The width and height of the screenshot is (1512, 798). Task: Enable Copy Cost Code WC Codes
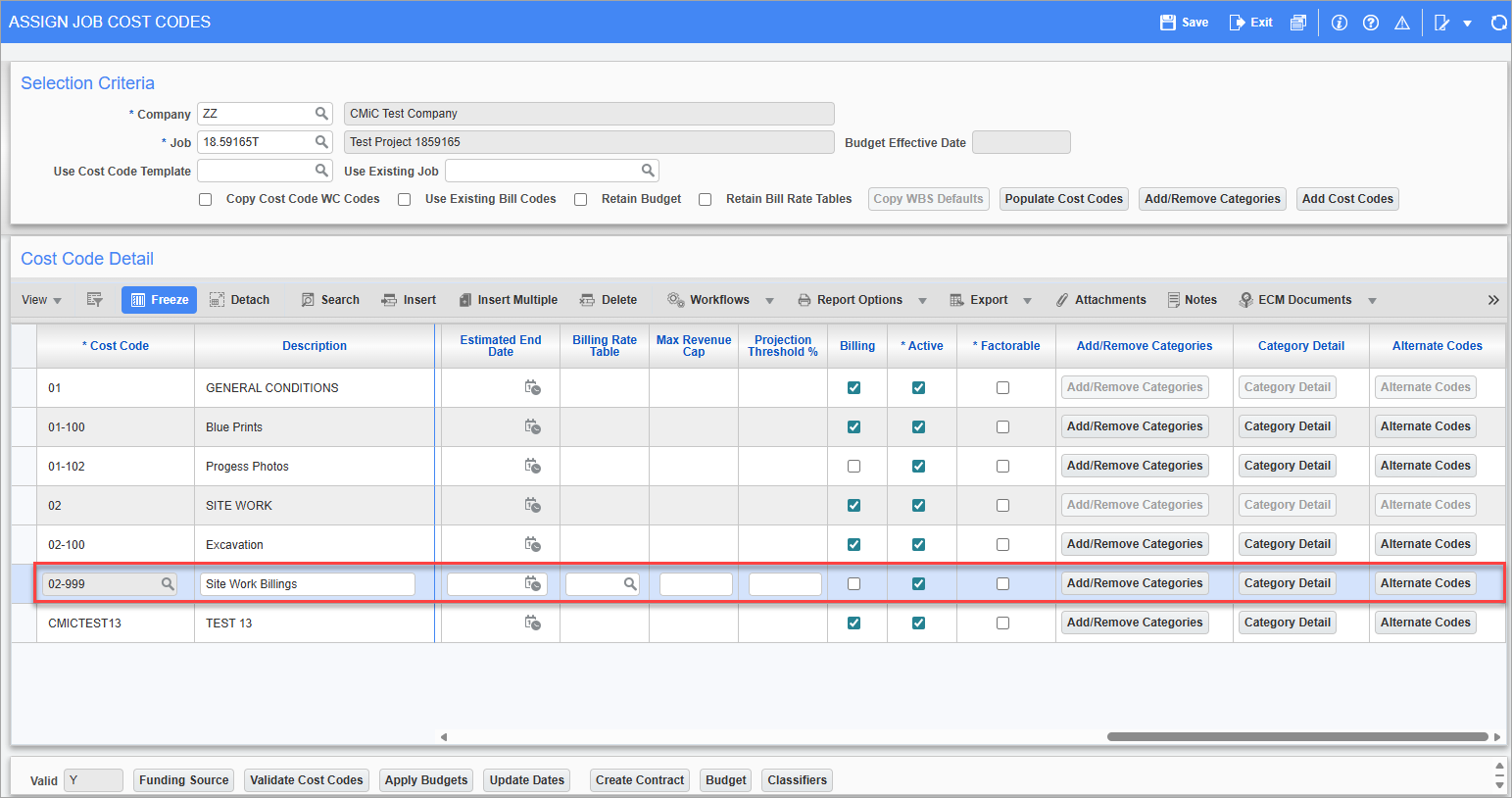205,199
